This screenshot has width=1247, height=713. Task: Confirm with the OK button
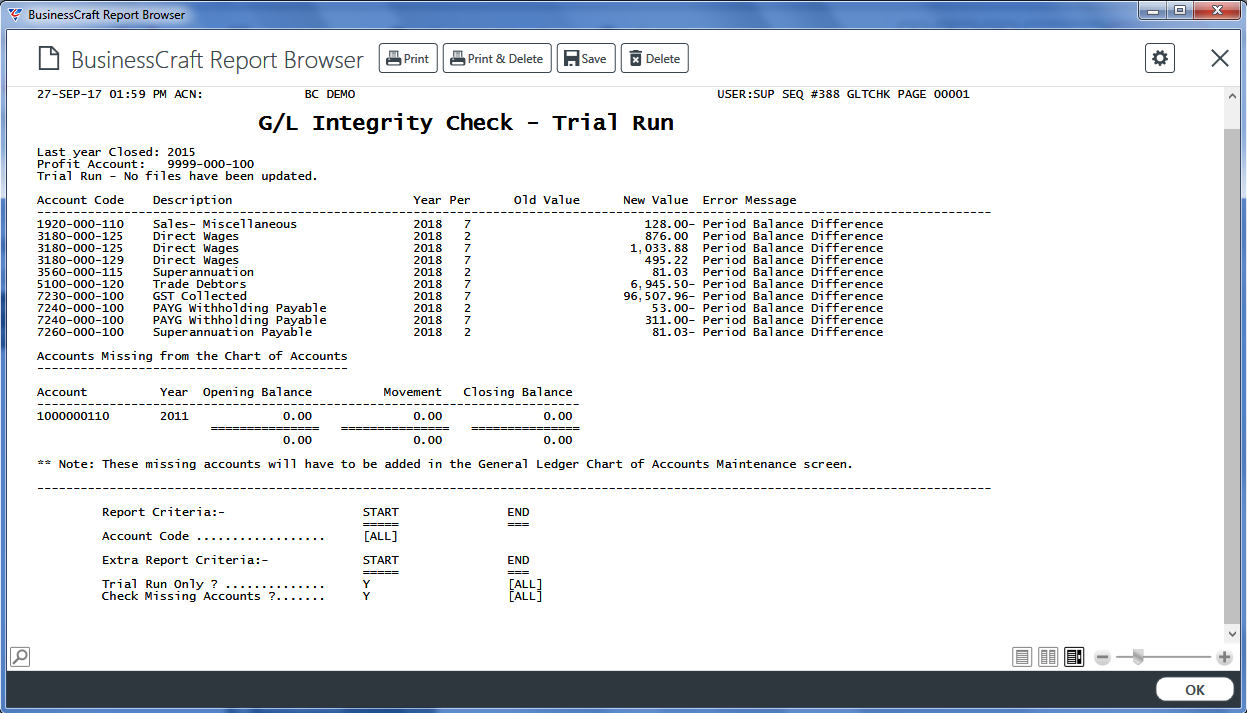tap(1195, 690)
